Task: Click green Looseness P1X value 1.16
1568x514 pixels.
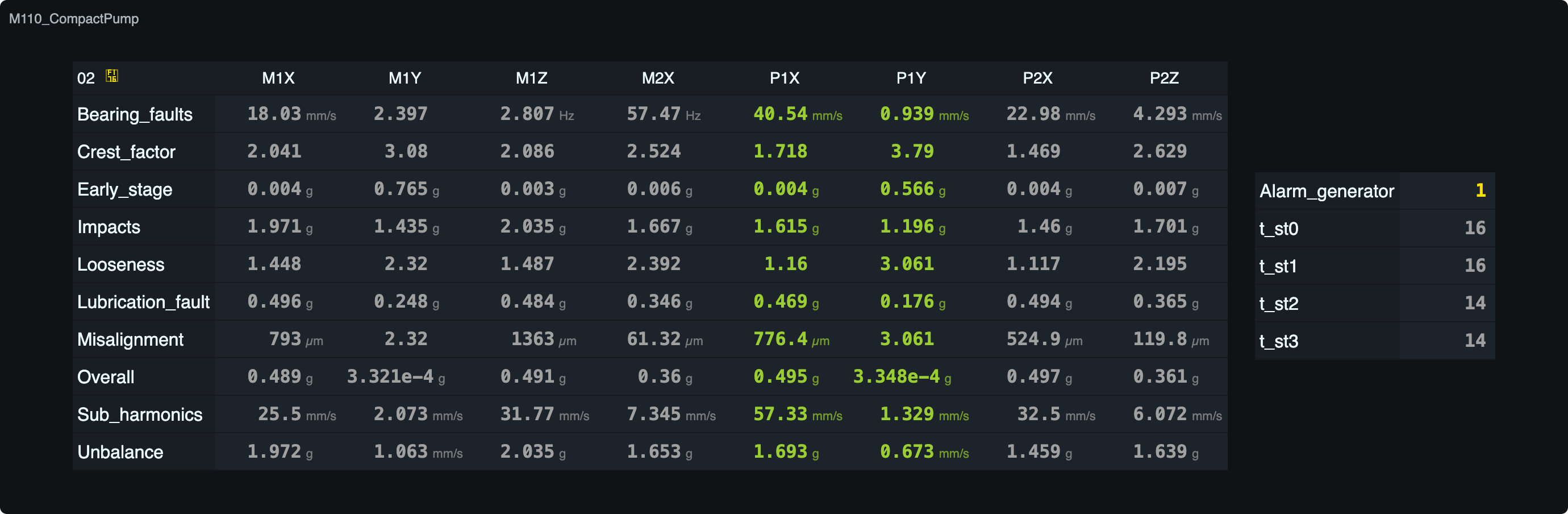Action: click(786, 264)
